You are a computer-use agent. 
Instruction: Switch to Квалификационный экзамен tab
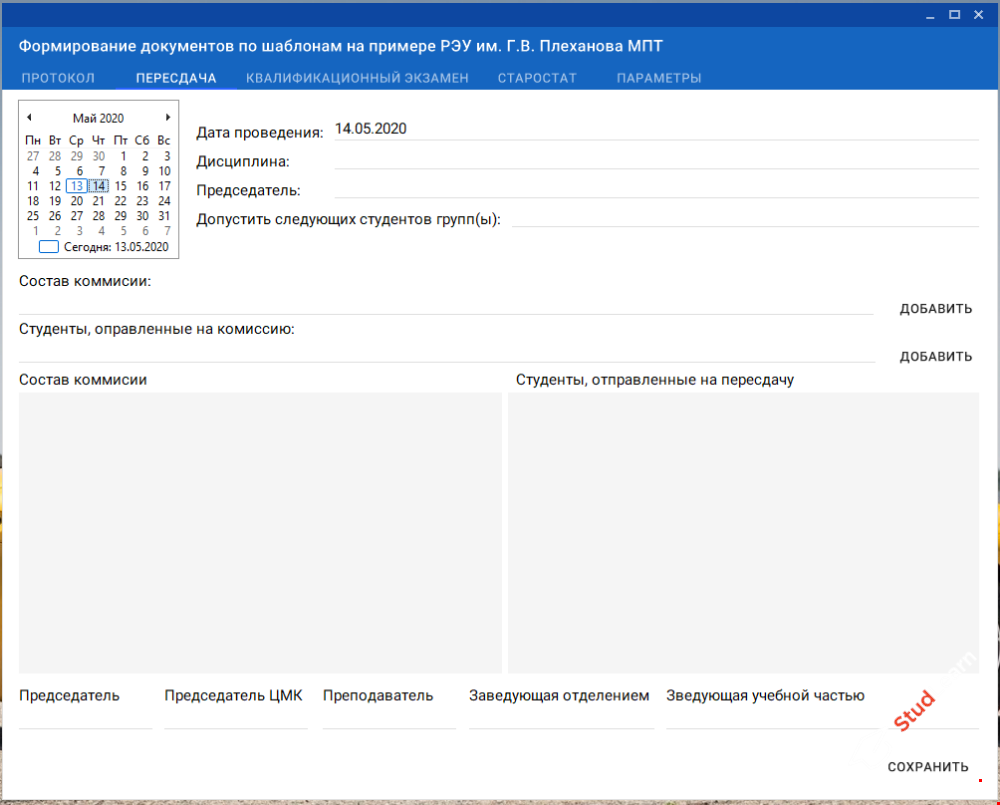[x=357, y=78]
